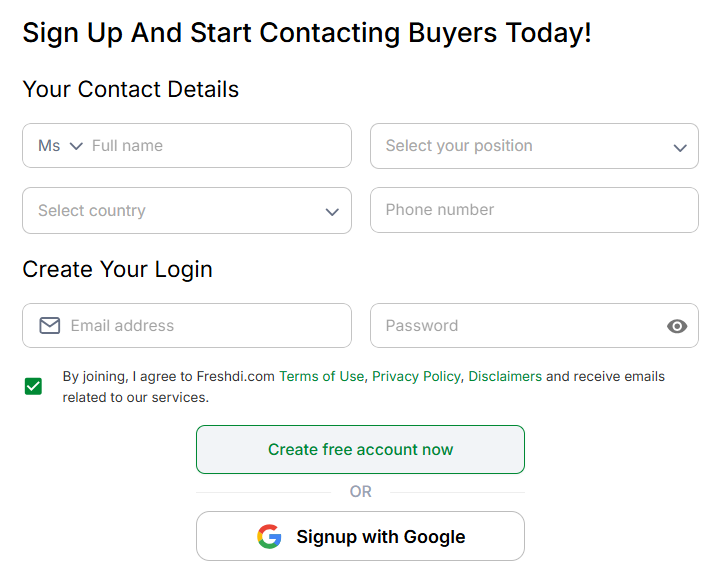Image resolution: width=720 pixels, height=581 pixels.
Task: Open the Privacy Policy link
Action: (x=416, y=376)
